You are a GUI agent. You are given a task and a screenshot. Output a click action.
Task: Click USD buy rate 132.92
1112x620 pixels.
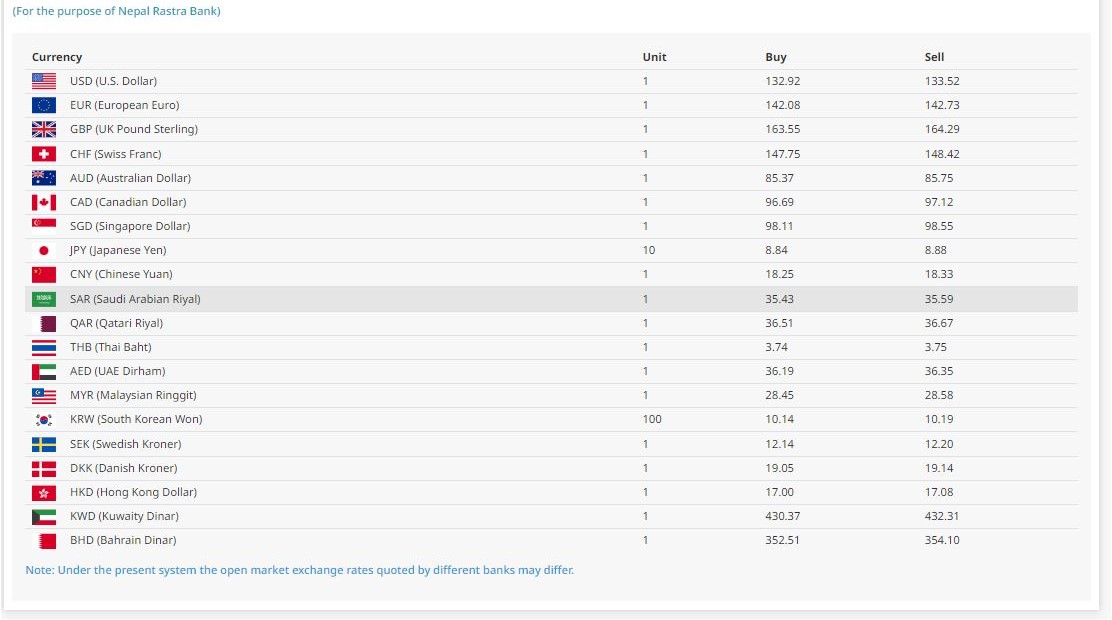783,81
